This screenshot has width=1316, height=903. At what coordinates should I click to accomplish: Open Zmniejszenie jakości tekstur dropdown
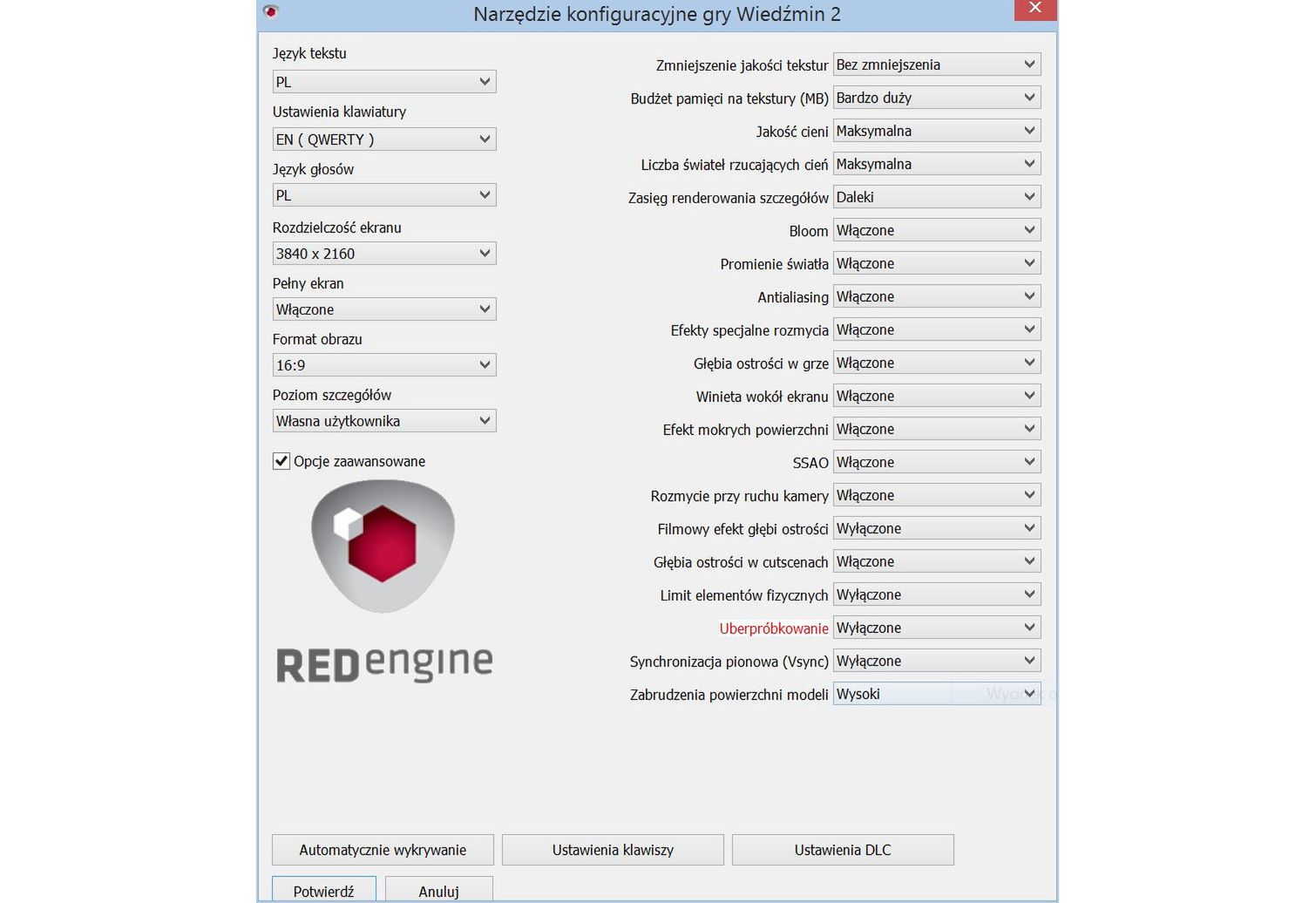(937, 64)
